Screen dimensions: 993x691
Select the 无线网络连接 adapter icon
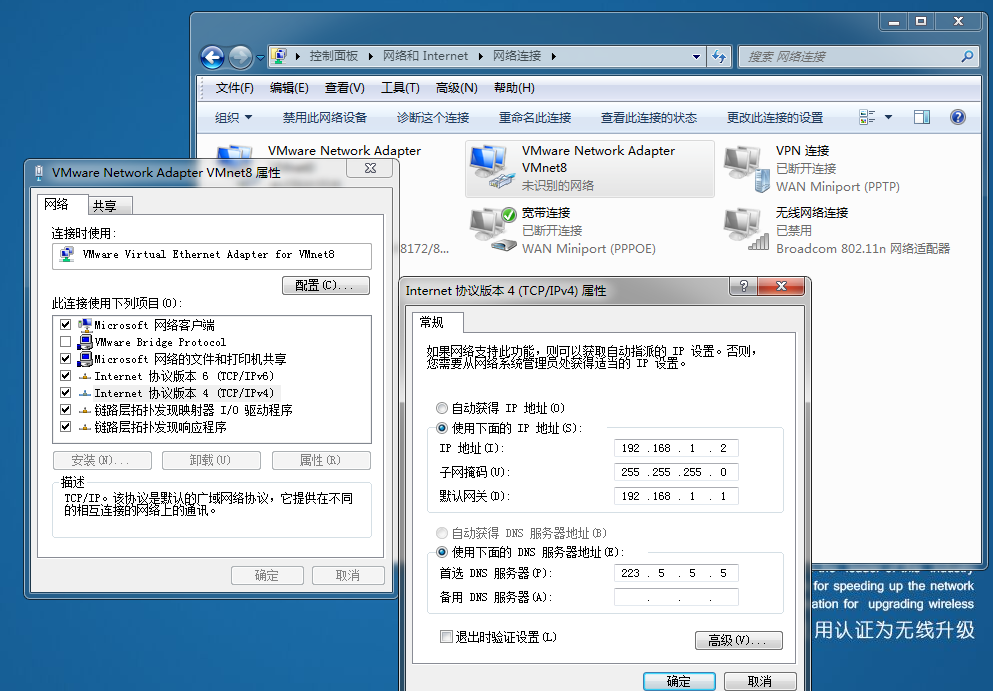(x=746, y=230)
